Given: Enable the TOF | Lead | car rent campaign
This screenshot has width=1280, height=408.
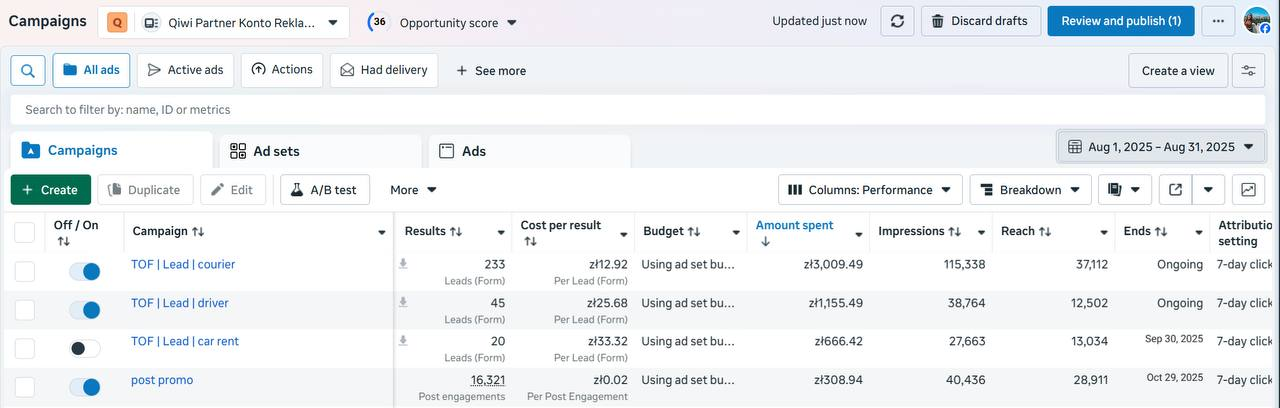Looking at the screenshot, I should 85,349.
